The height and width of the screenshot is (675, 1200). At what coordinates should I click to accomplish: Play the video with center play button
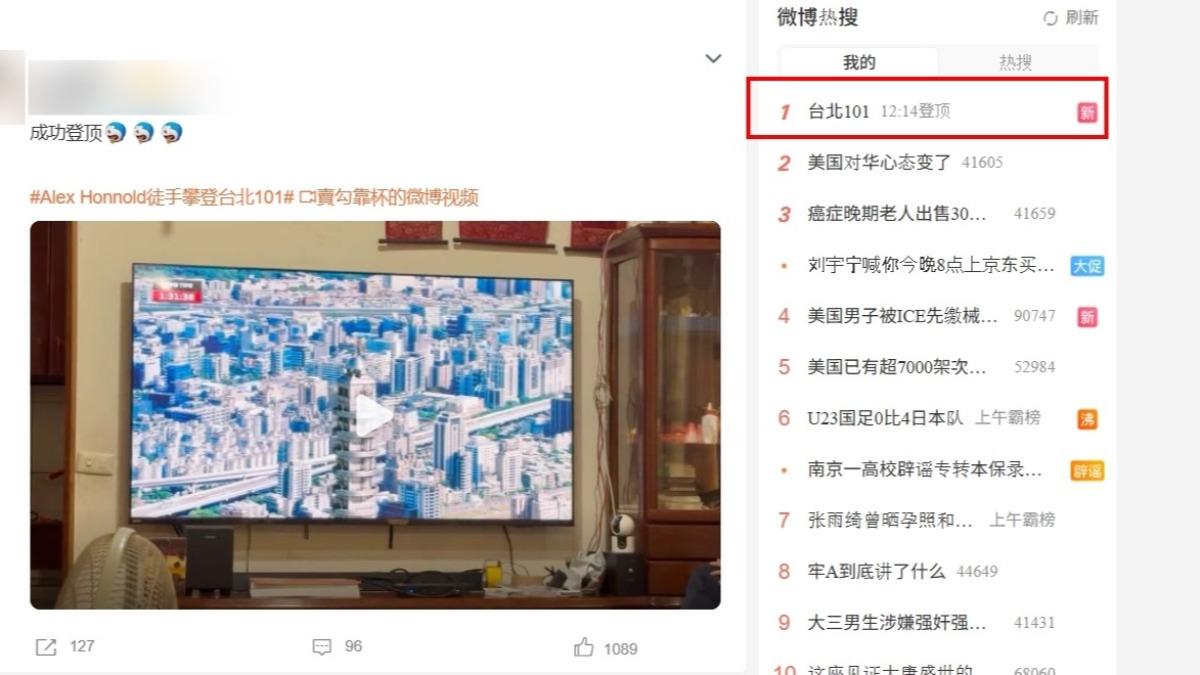pyautogui.click(x=373, y=416)
